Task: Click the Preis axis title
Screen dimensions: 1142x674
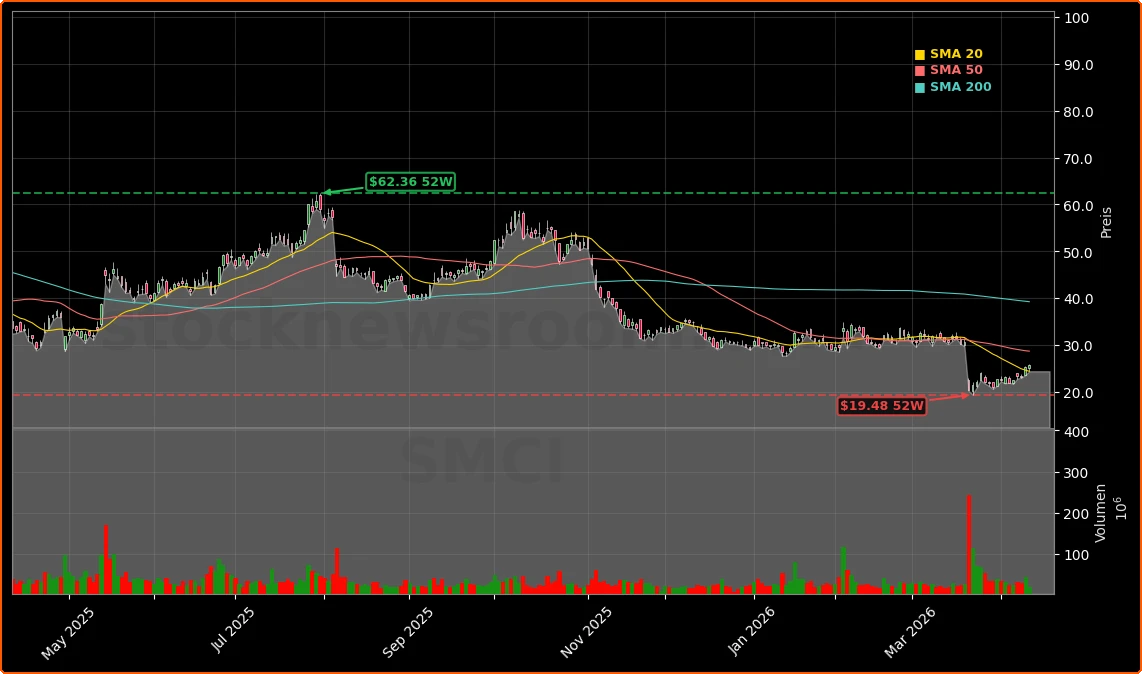Action: pyautogui.click(x=1106, y=222)
